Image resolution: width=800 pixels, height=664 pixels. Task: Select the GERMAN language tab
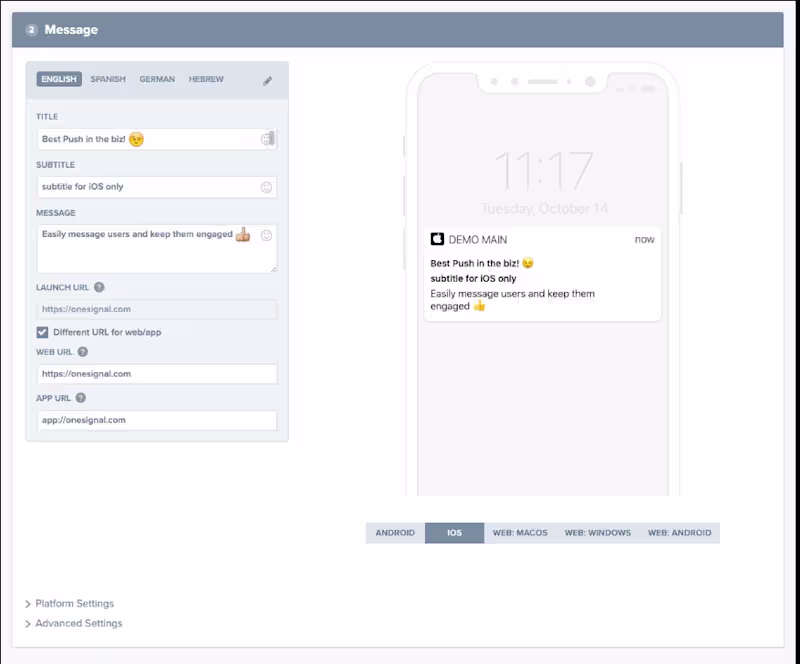157,79
